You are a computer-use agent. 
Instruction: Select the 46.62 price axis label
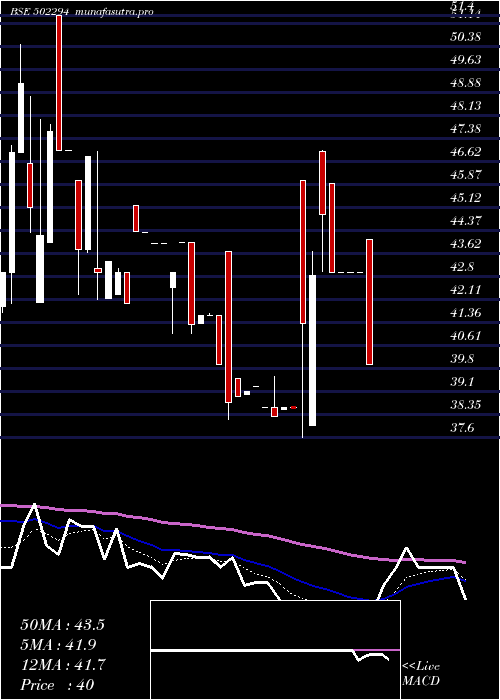(466, 152)
